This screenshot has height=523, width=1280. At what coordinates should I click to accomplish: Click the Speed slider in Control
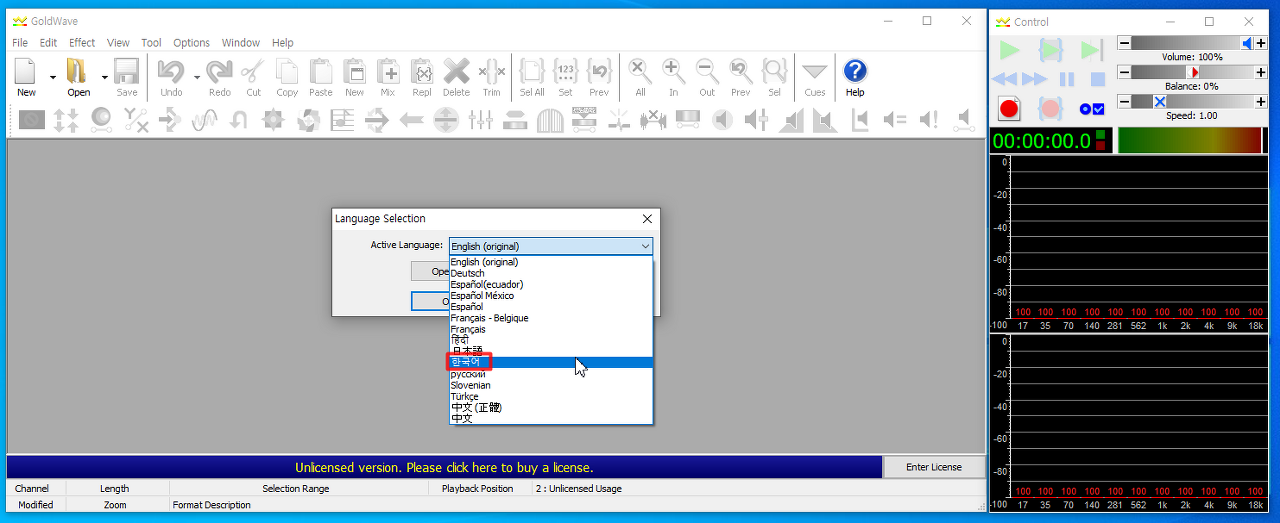click(1191, 101)
